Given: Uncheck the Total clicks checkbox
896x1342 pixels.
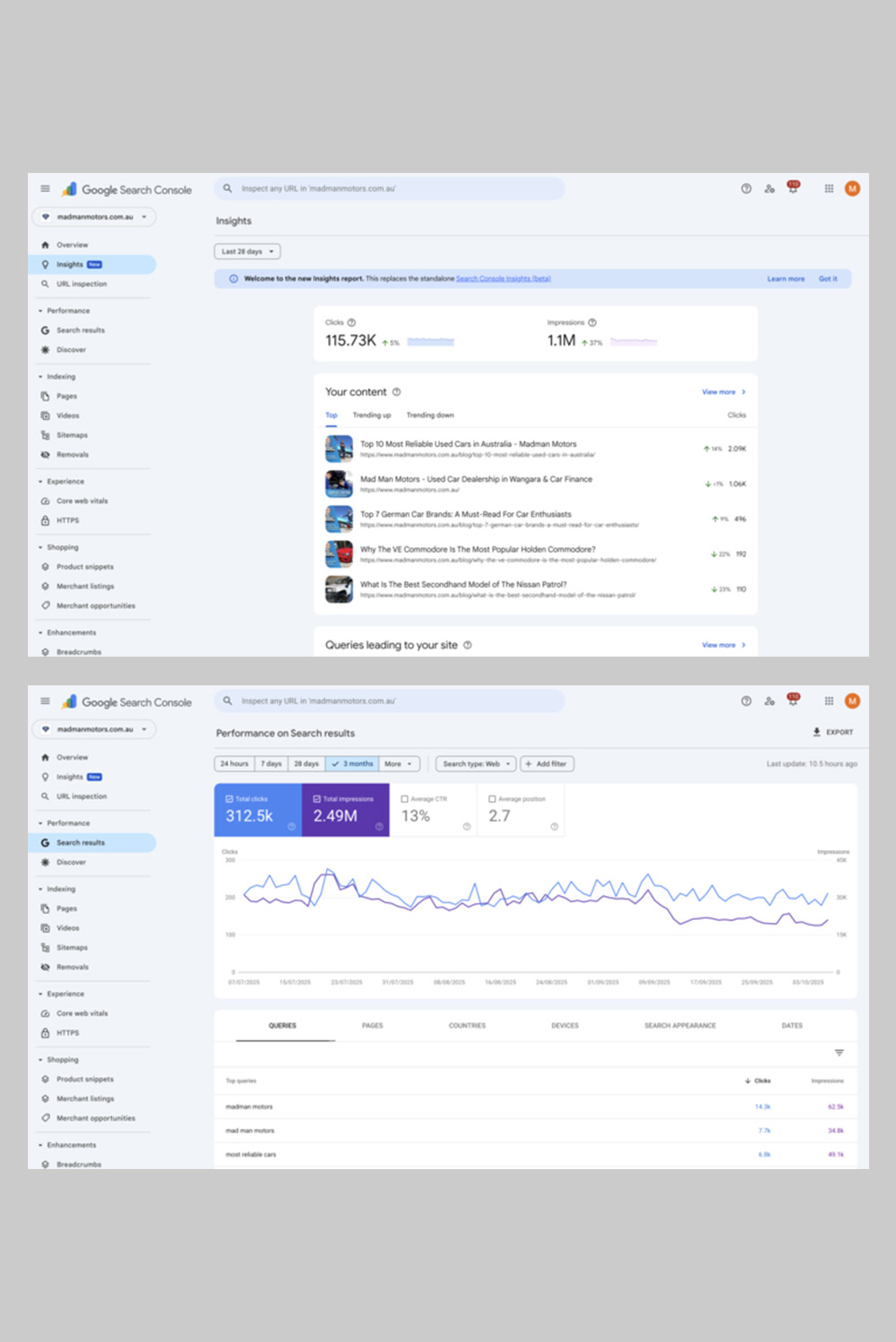Looking at the screenshot, I should (x=229, y=798).
